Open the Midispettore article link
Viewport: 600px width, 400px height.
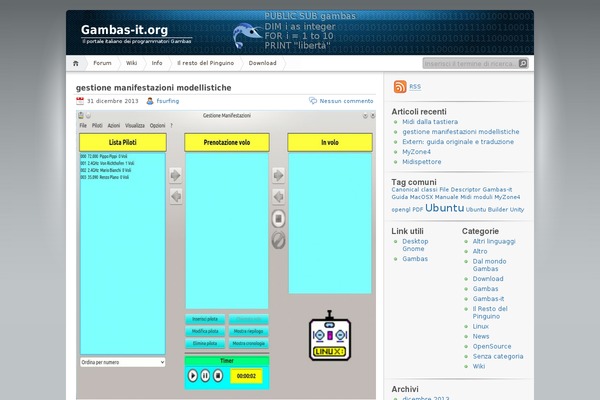coord(422,162)
